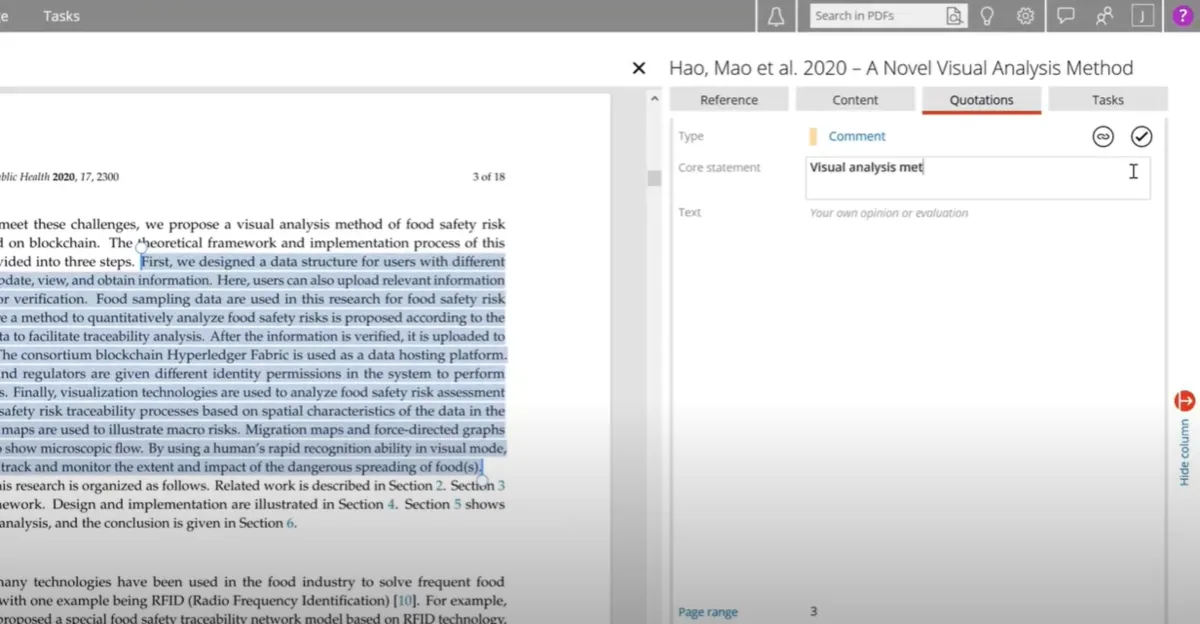Click the red Hide column arrow icon
This screenshot has width=1200, height=624.
pos(1184,401)
